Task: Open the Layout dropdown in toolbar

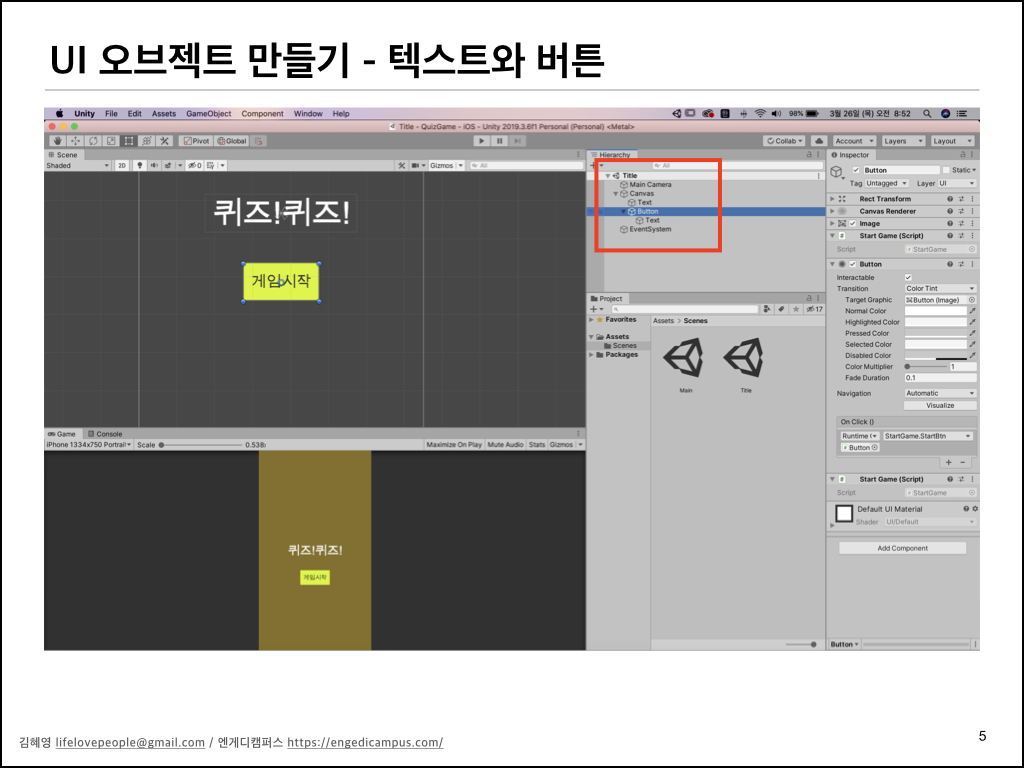Action: (x=952, y=140)
